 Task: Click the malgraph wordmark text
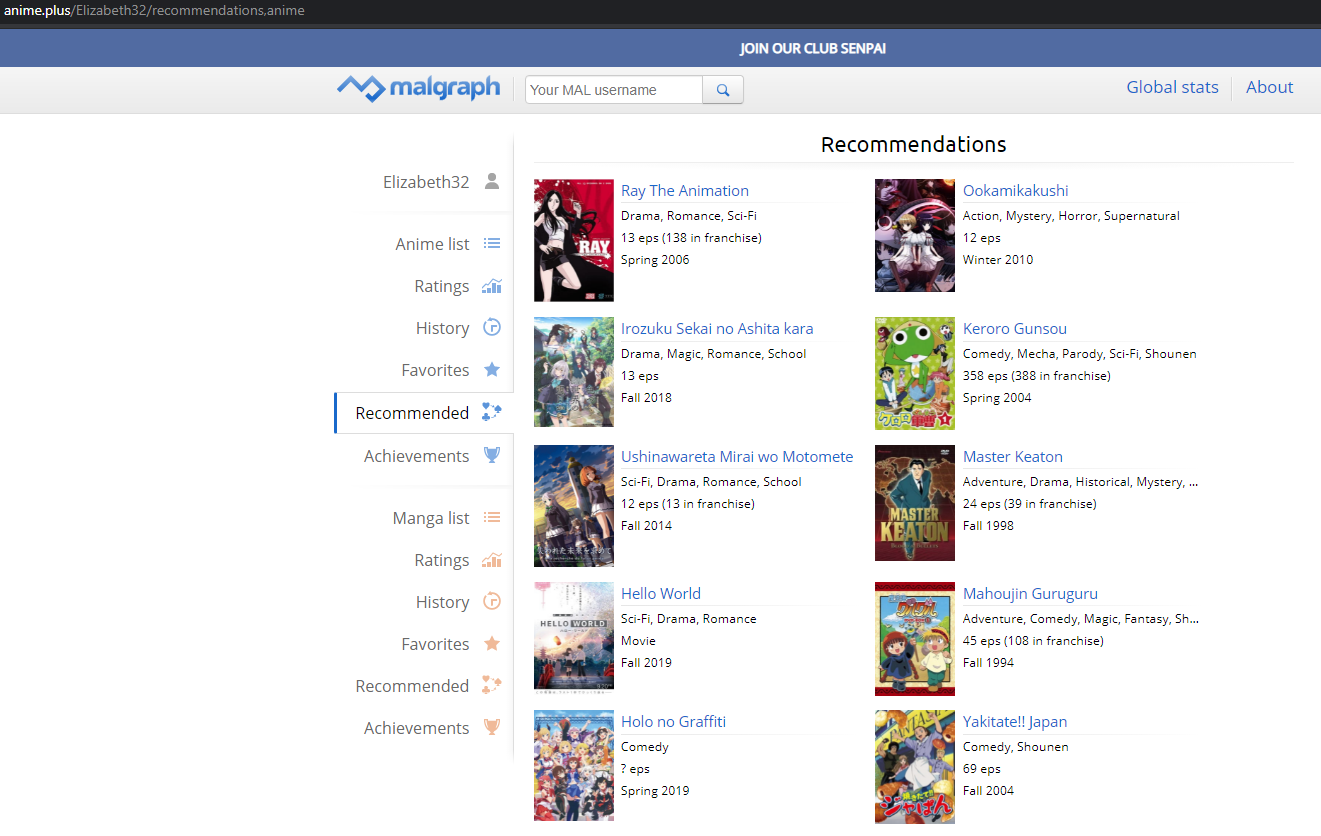pyautogui.click(x=445, y=88)
